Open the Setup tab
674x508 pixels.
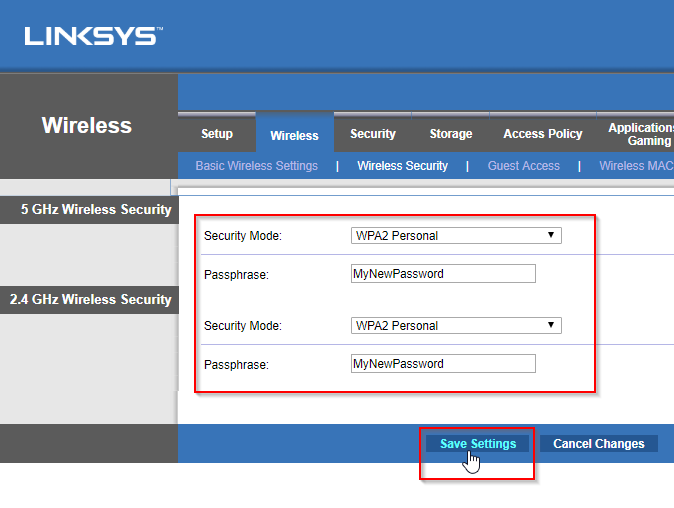[217, 133]
